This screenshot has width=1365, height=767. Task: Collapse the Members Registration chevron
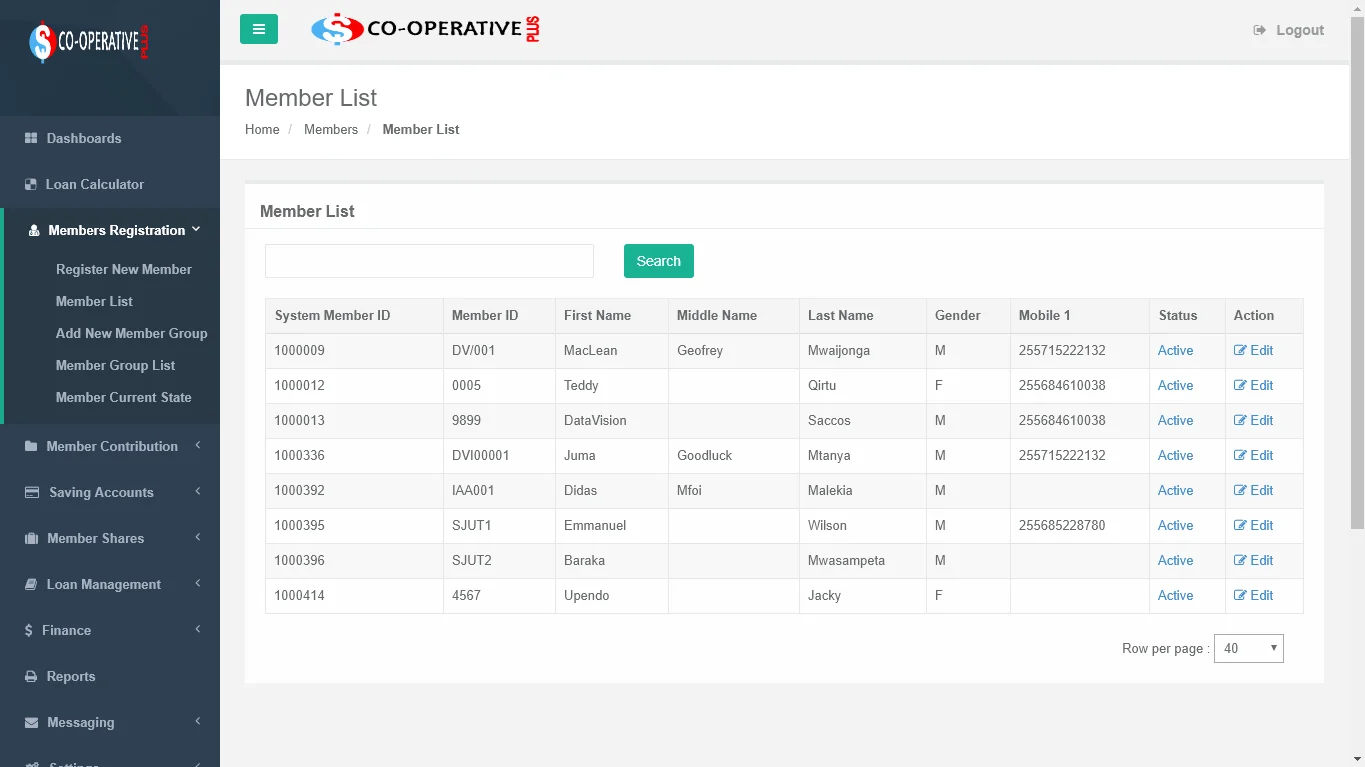click(x=196, y=229)
